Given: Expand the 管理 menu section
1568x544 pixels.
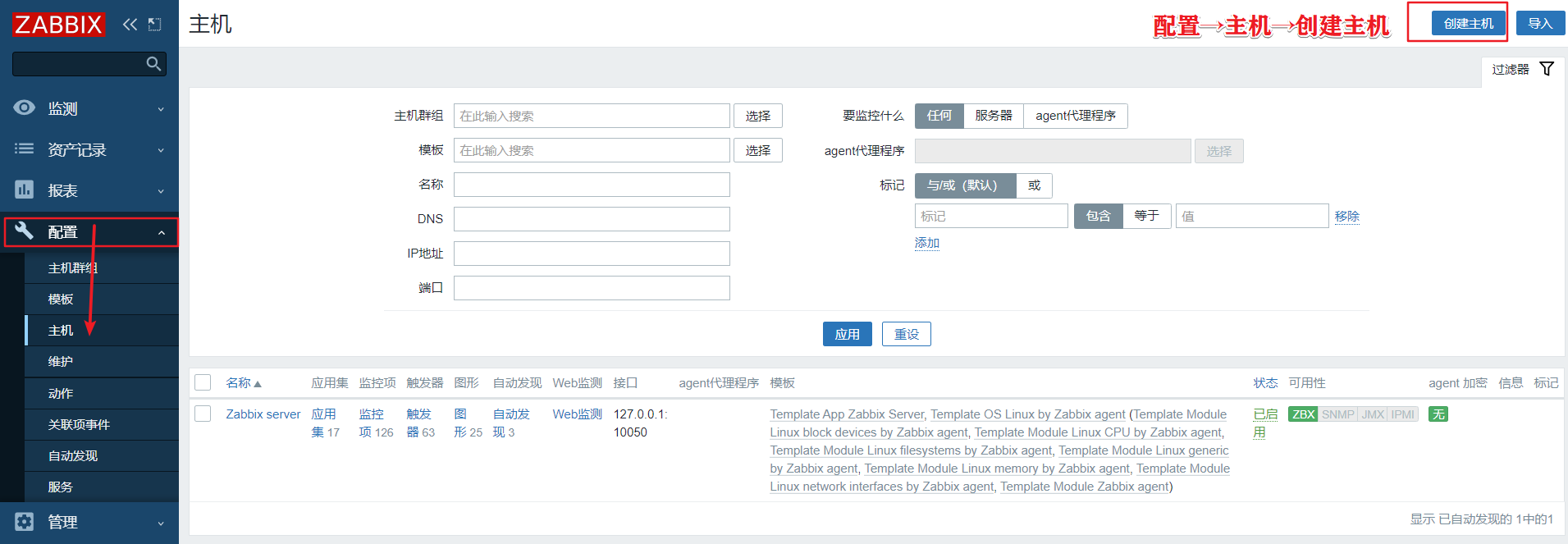Looking at the screenshot, I should tap(89, 522).
